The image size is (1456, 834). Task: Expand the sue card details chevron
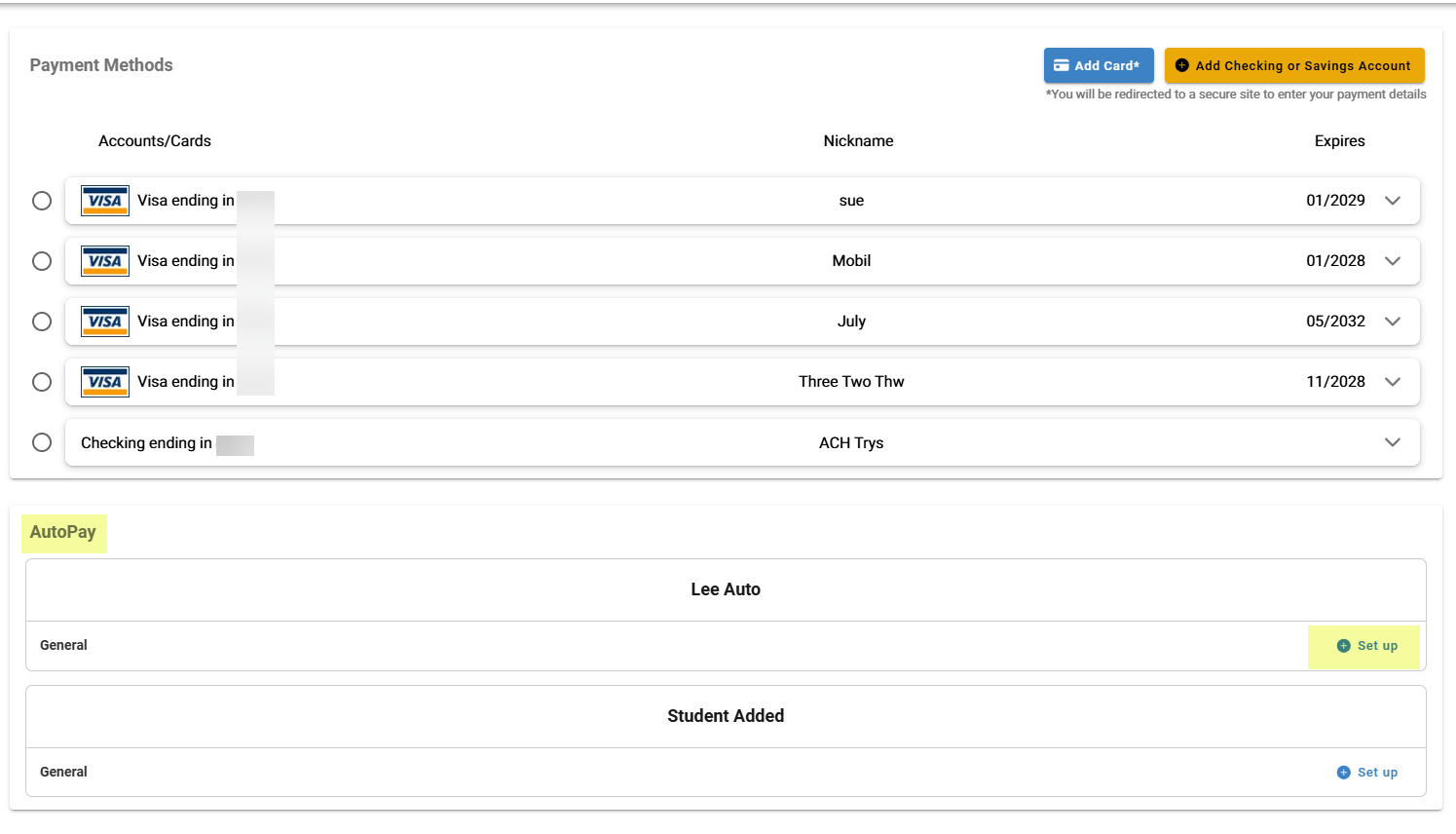click(1392, 201)
